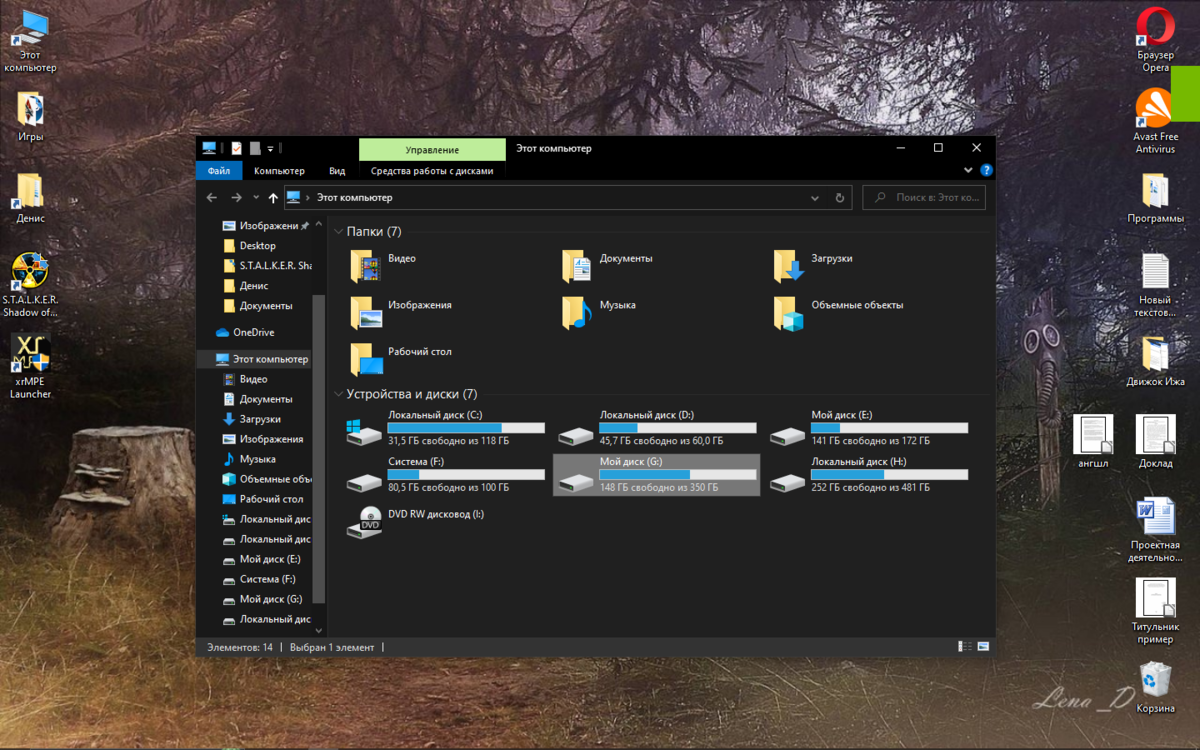Viewport: 1200px width, 750px height.
Task: Click the New folder icon in the quick access toolbar
Action: pyautogui.click(x=254, y=148)
